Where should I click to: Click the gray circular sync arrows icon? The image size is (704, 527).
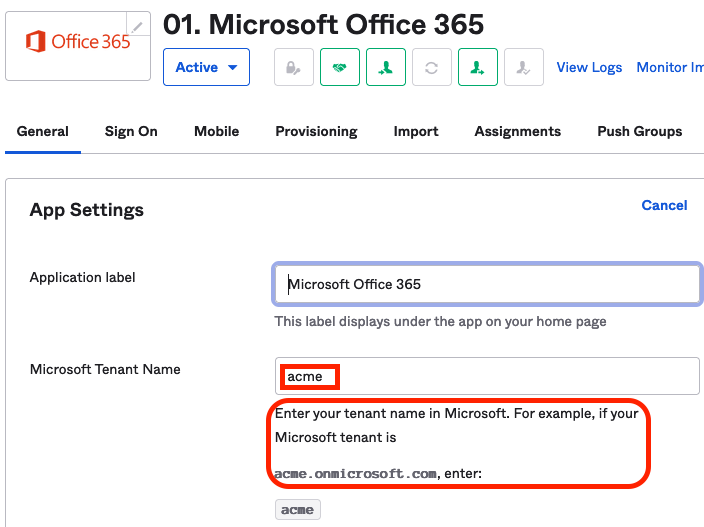coord(432,68)
